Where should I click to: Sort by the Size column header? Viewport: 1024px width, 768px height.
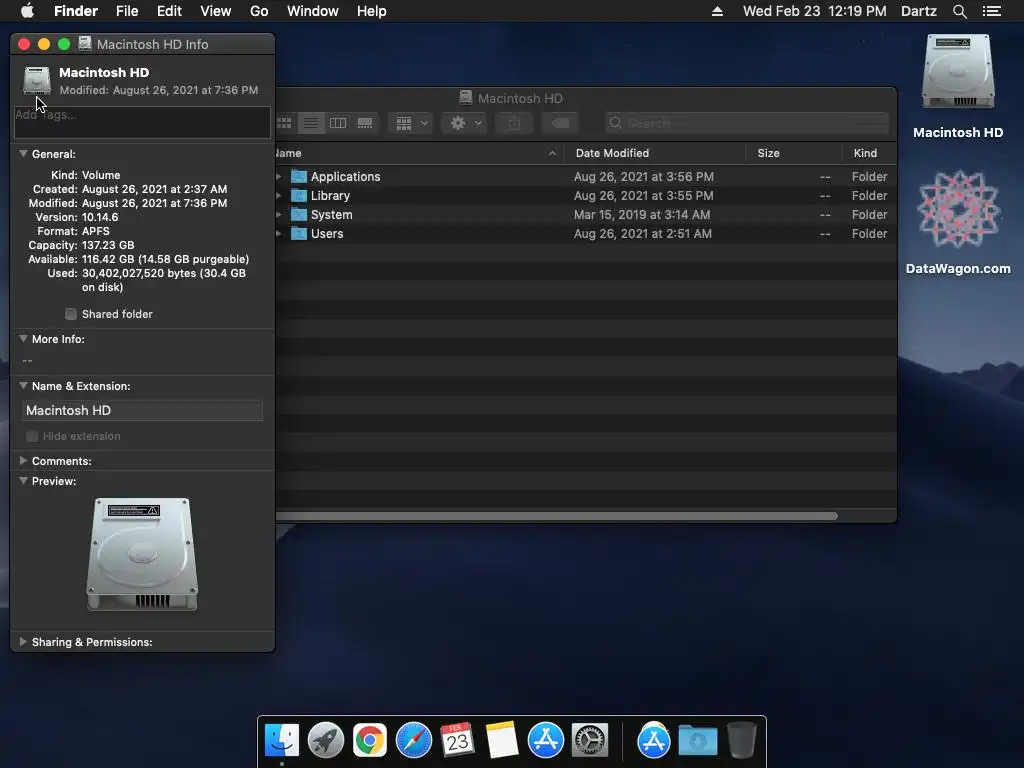[x=793, y=153]
